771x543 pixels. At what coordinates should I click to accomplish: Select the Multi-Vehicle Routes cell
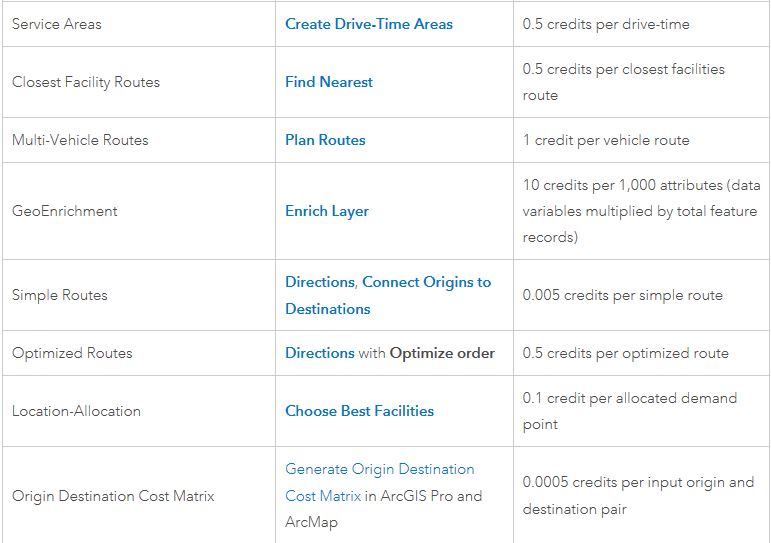[80, 140]
